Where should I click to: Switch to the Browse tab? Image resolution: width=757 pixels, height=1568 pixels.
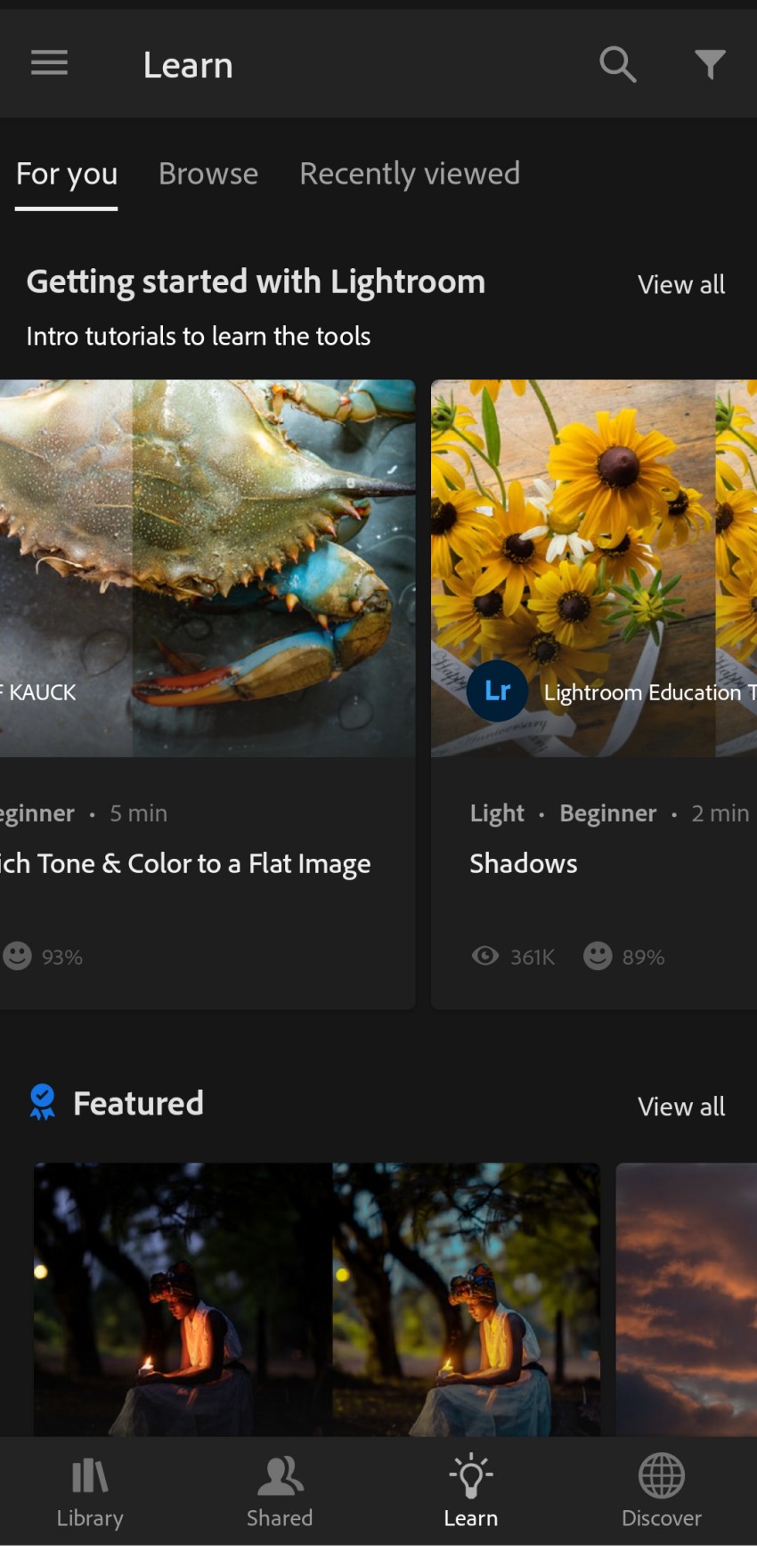[208, 174]
